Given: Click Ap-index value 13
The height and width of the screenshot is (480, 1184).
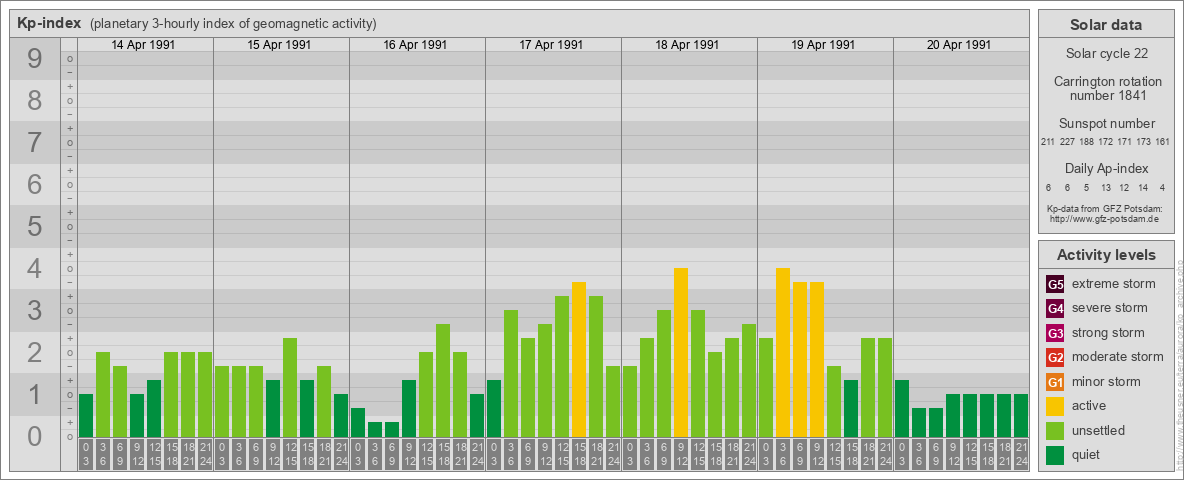Looking at the screenshot, I should (x=1106, y=187).
